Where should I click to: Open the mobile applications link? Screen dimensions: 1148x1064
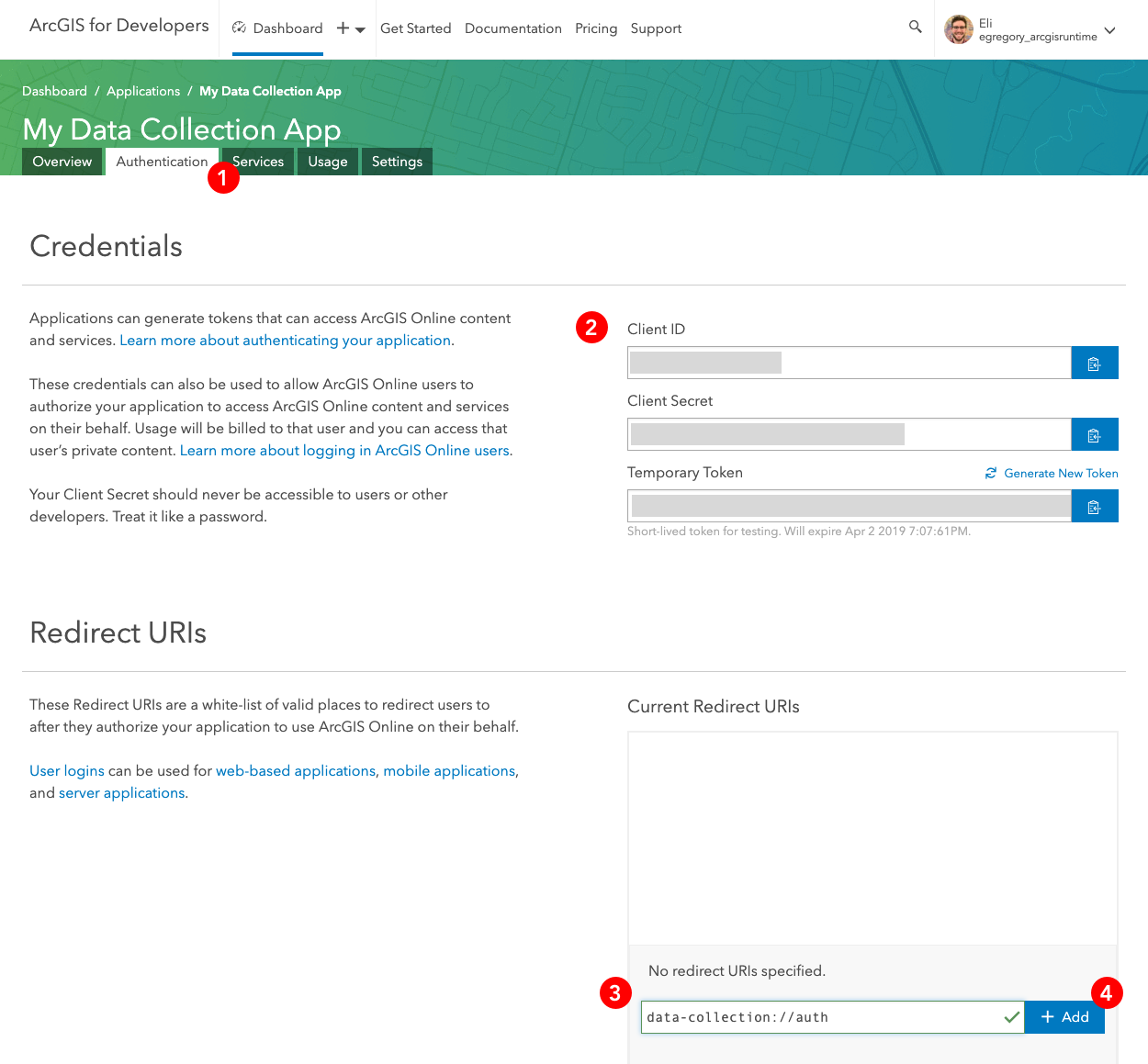[x=449, y=770]
